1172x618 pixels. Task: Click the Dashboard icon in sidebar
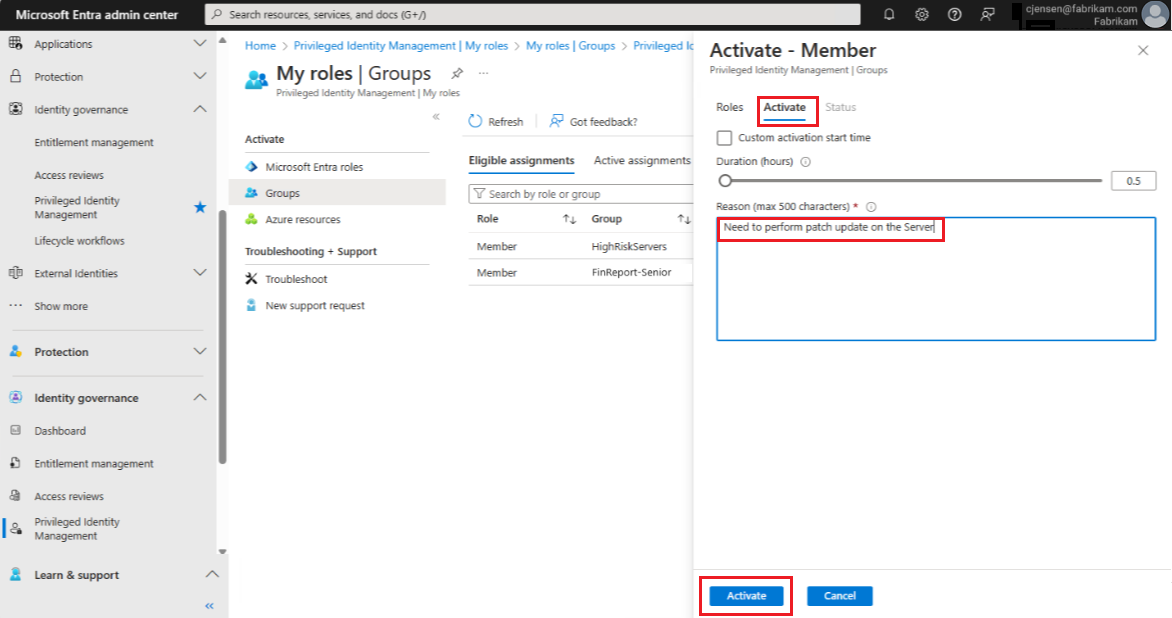pos(16,430)
